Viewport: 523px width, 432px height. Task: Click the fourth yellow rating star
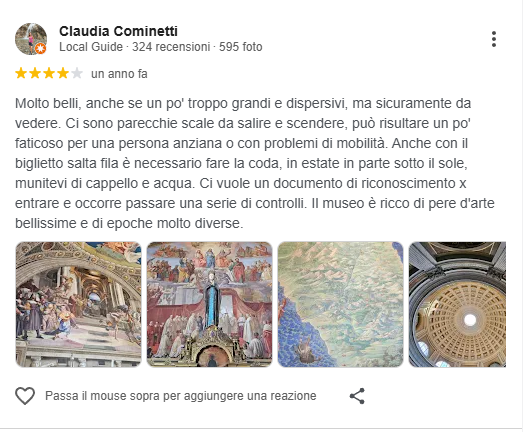click(x=63, y=73)
